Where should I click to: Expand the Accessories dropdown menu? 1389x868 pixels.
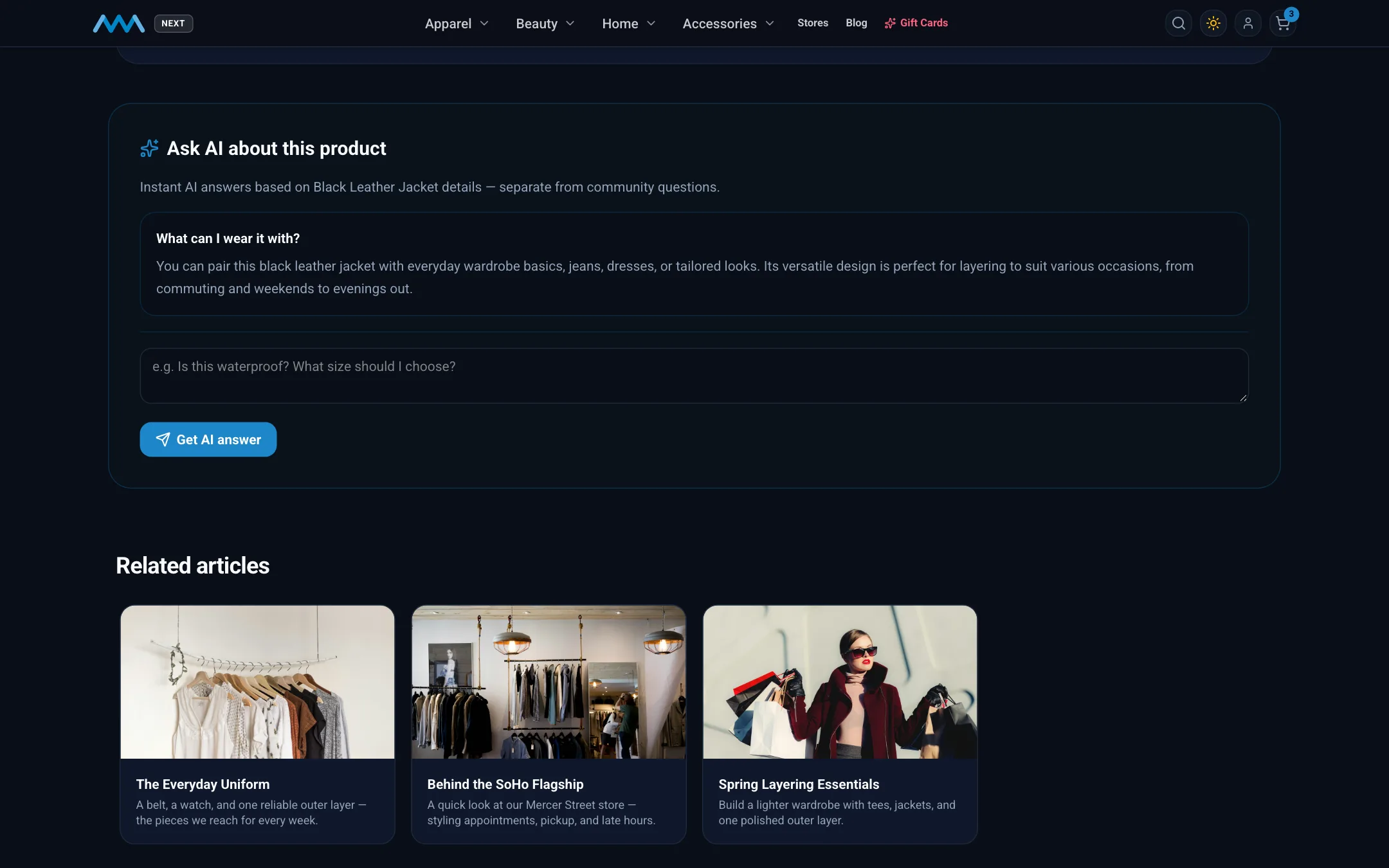click(x=728, y=23)
